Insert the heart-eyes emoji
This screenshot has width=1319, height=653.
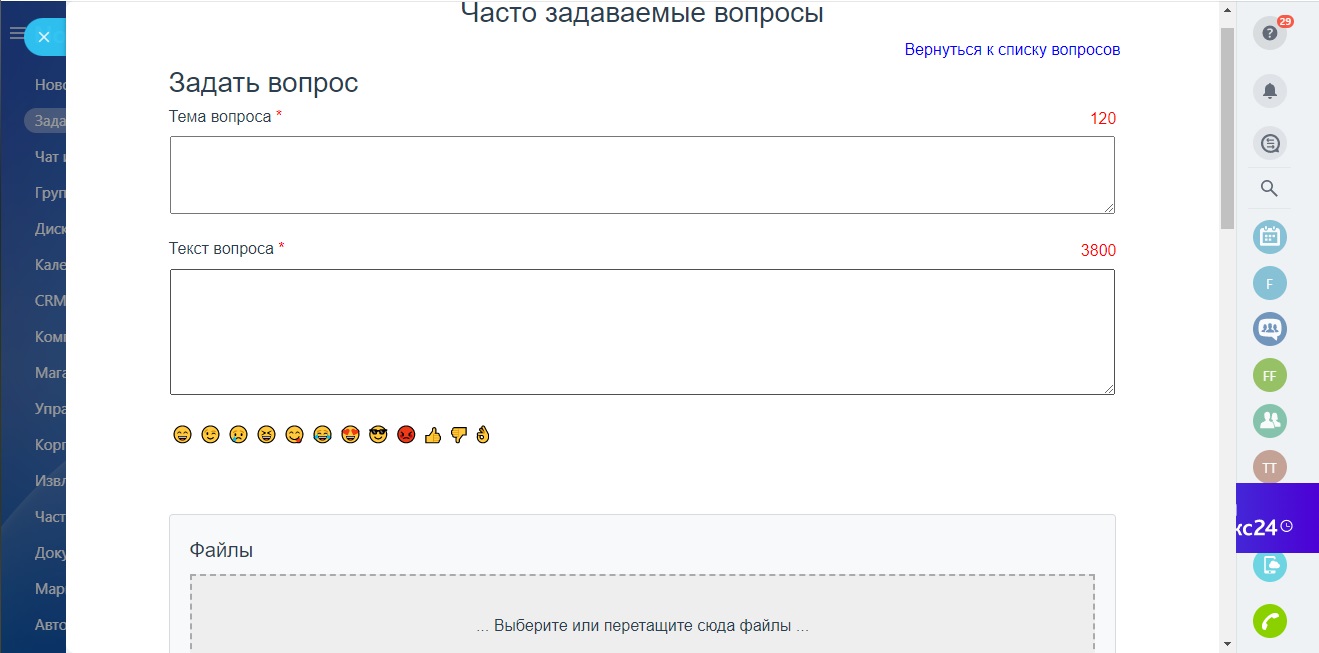click(x=350, y=435)
